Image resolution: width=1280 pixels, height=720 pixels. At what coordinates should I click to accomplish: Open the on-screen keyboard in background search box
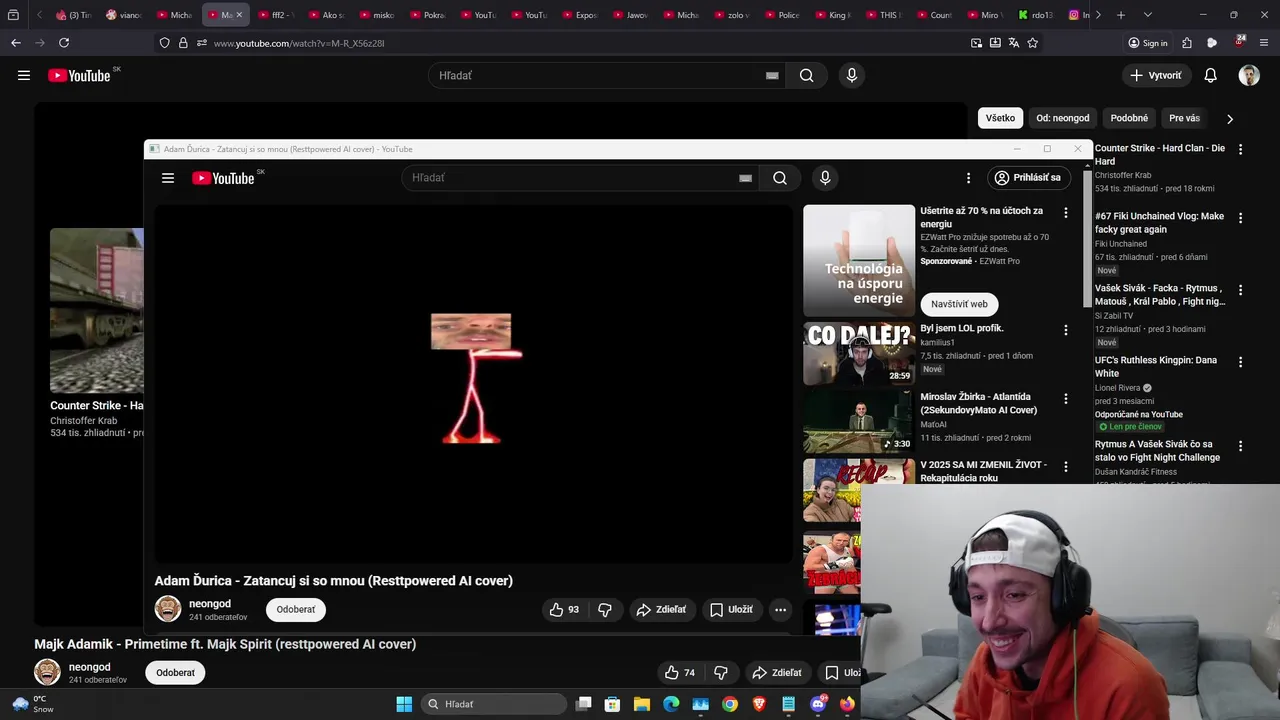click(x=772, y=75)
